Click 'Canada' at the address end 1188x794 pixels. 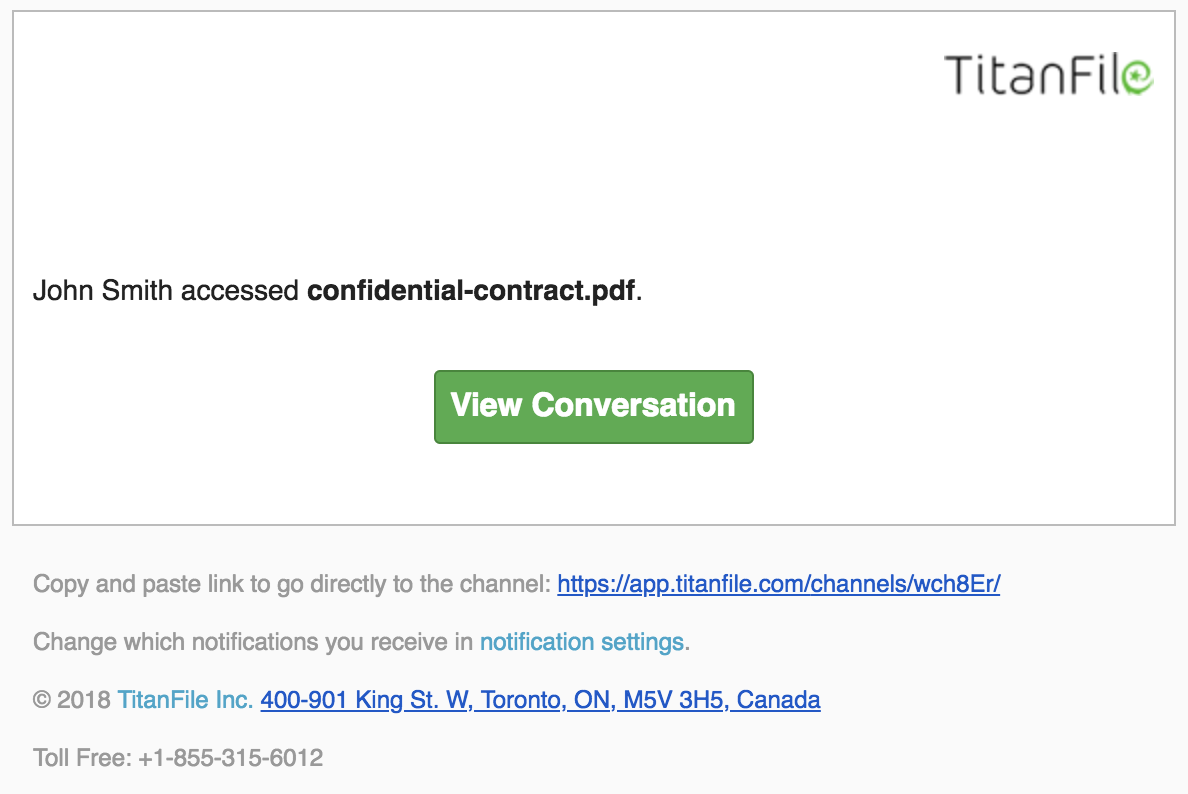pyautogui.click(x=778, y=699)
